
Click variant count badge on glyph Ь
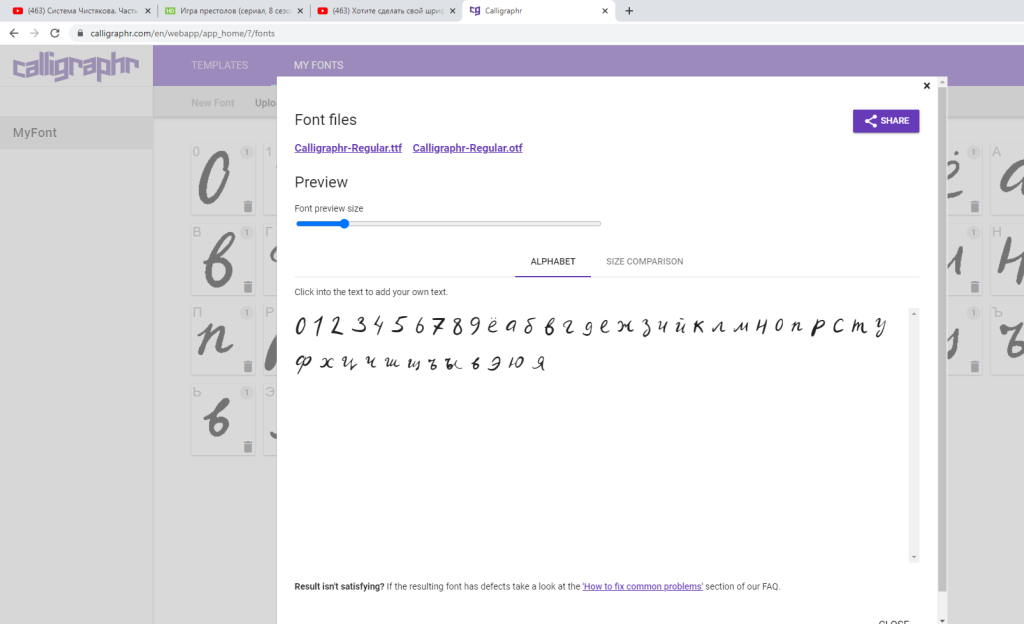coord(246,392)
